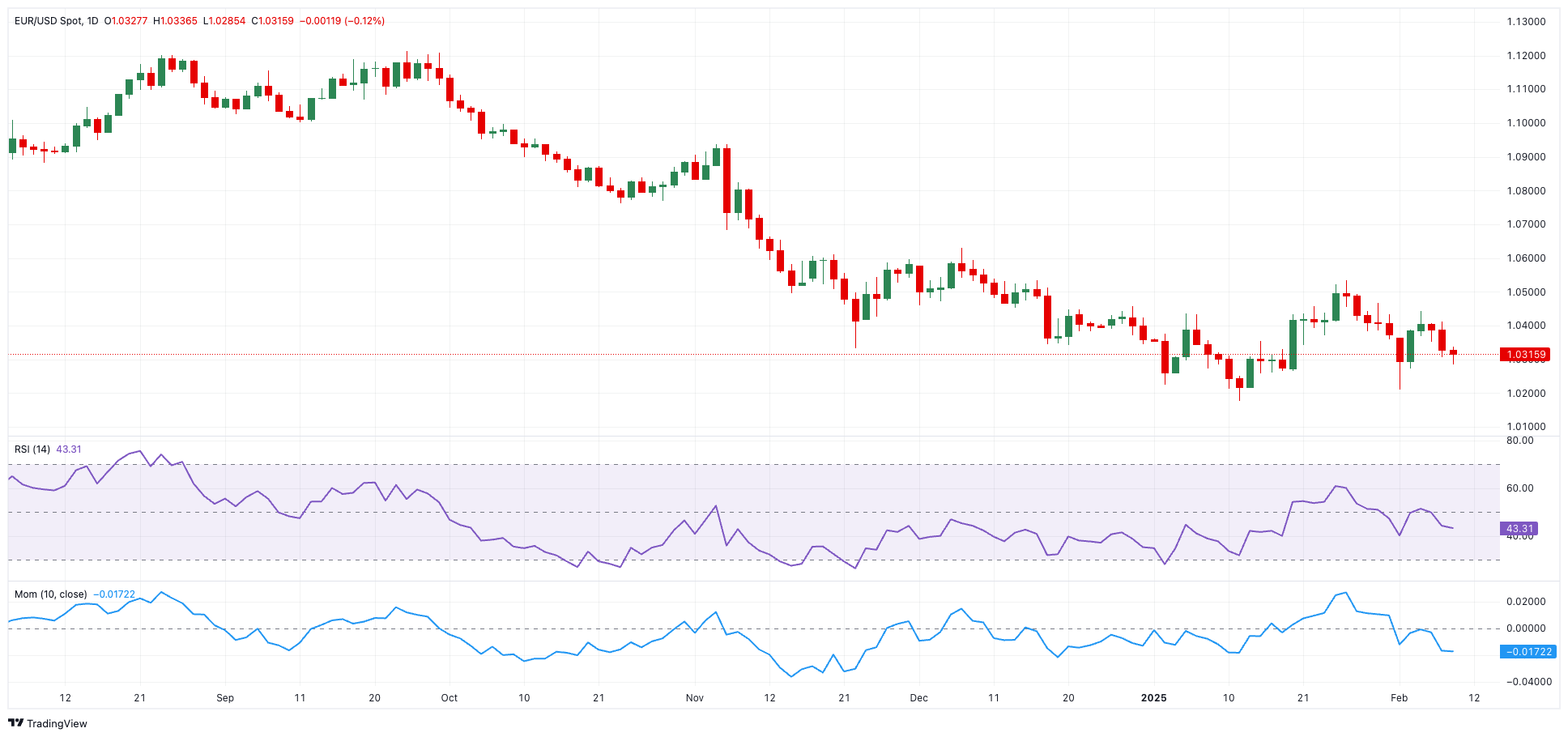Image resolution: width=1568 pixels, height=737 pixels.
Task: Click the 80.00 RSI scale label
Action: tap(1519, 441)
